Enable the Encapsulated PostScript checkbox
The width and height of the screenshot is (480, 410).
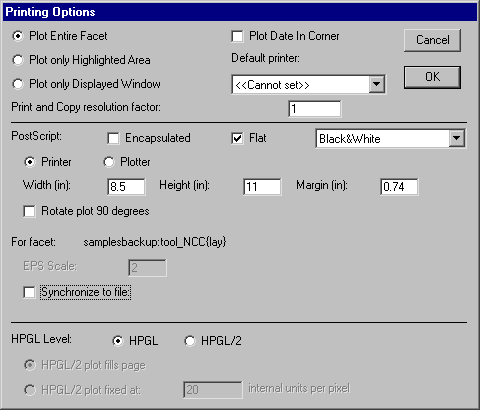coord(113,138)
